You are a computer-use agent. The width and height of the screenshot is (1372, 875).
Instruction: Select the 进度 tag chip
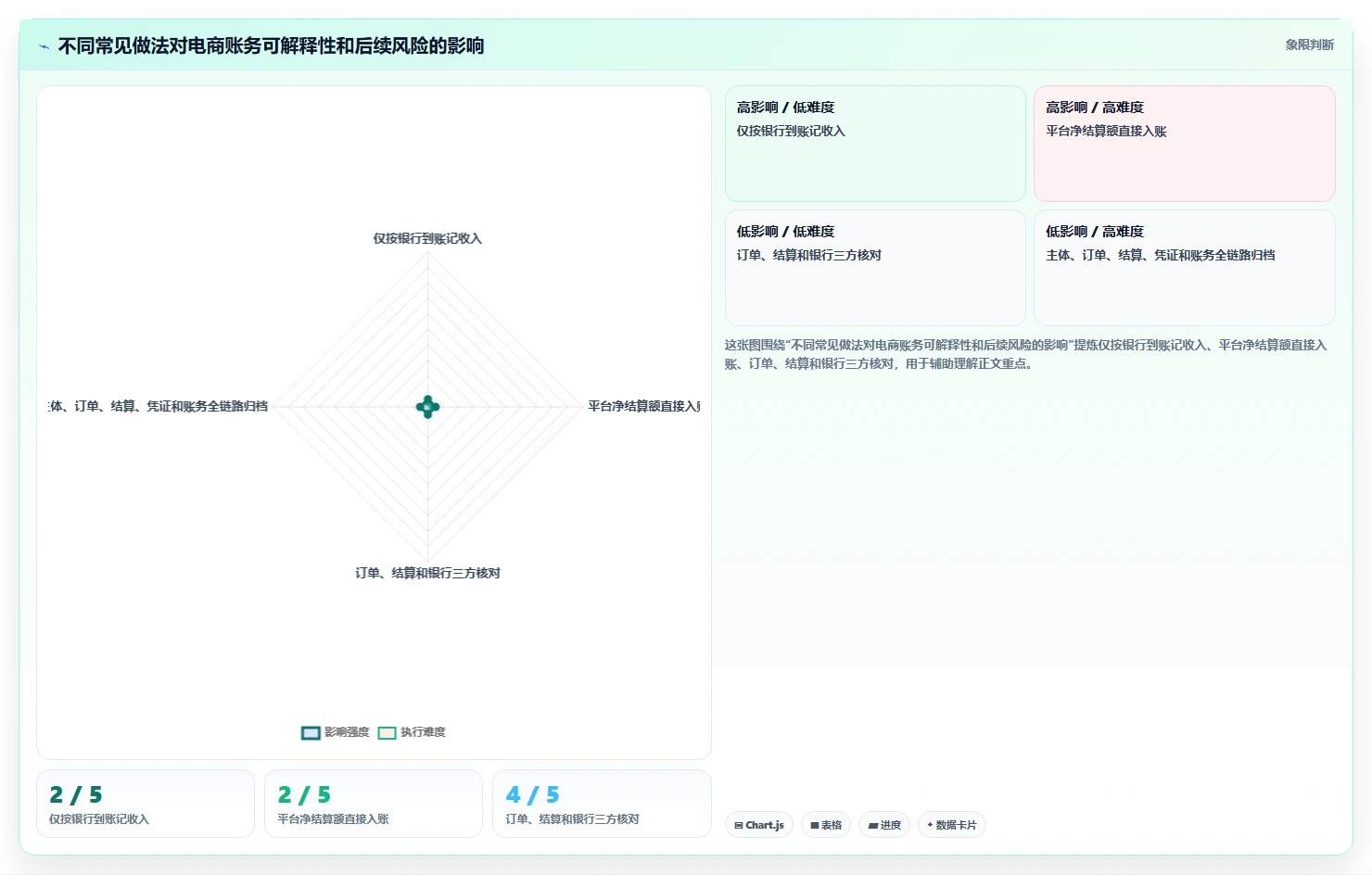[884, 825]
